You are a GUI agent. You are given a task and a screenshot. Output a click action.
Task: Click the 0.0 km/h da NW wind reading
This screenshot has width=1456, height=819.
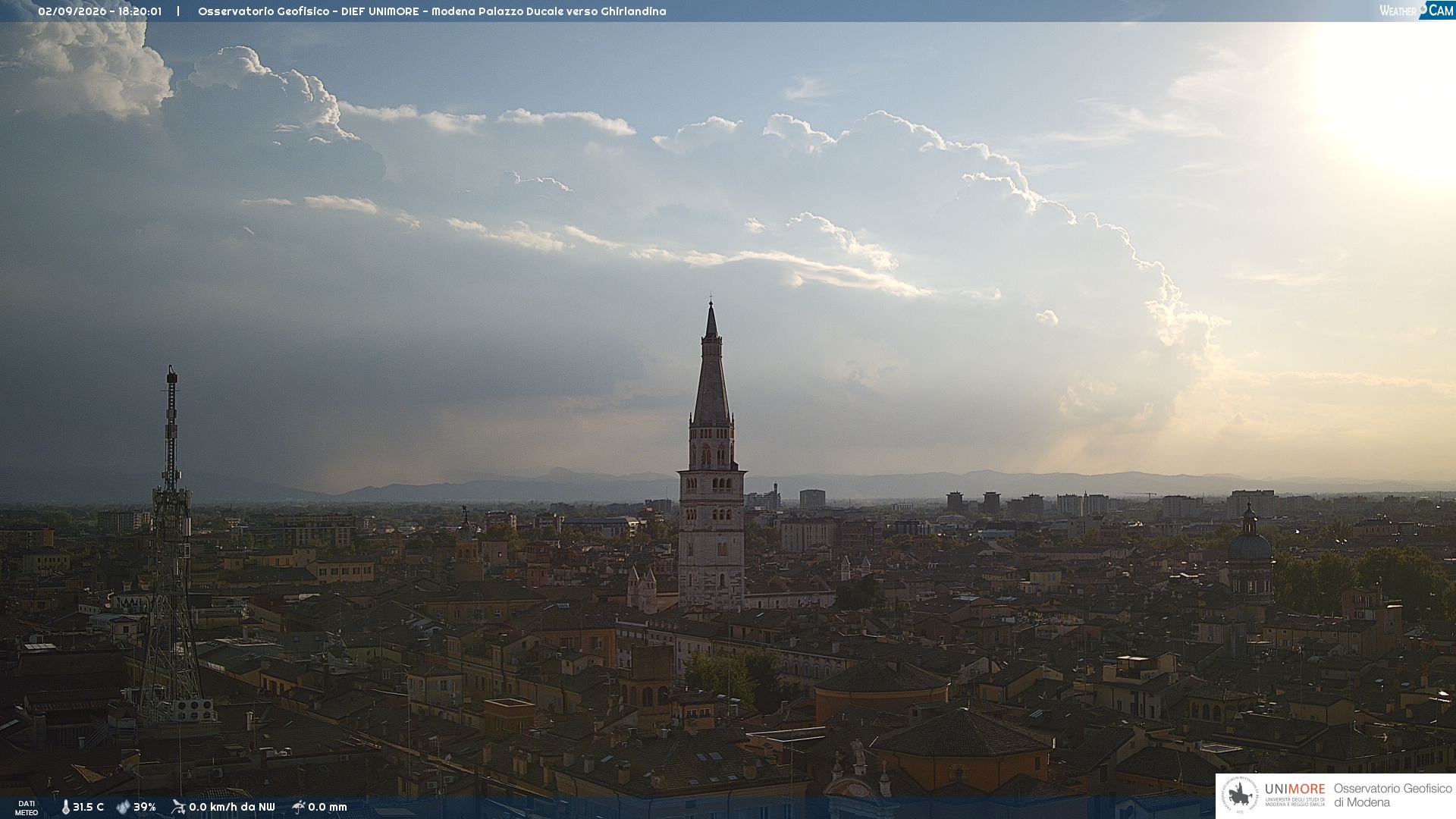[x=232, y=807]
